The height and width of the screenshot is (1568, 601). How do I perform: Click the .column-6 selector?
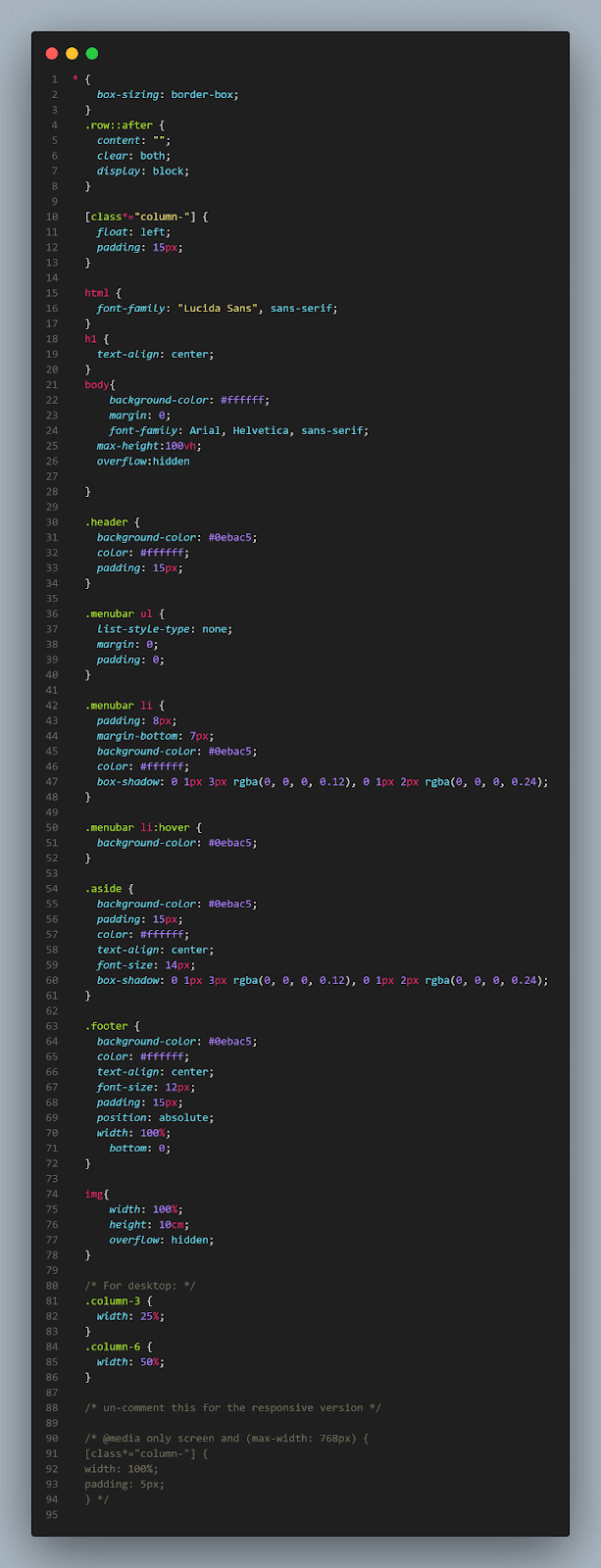tap(112, 1347)
